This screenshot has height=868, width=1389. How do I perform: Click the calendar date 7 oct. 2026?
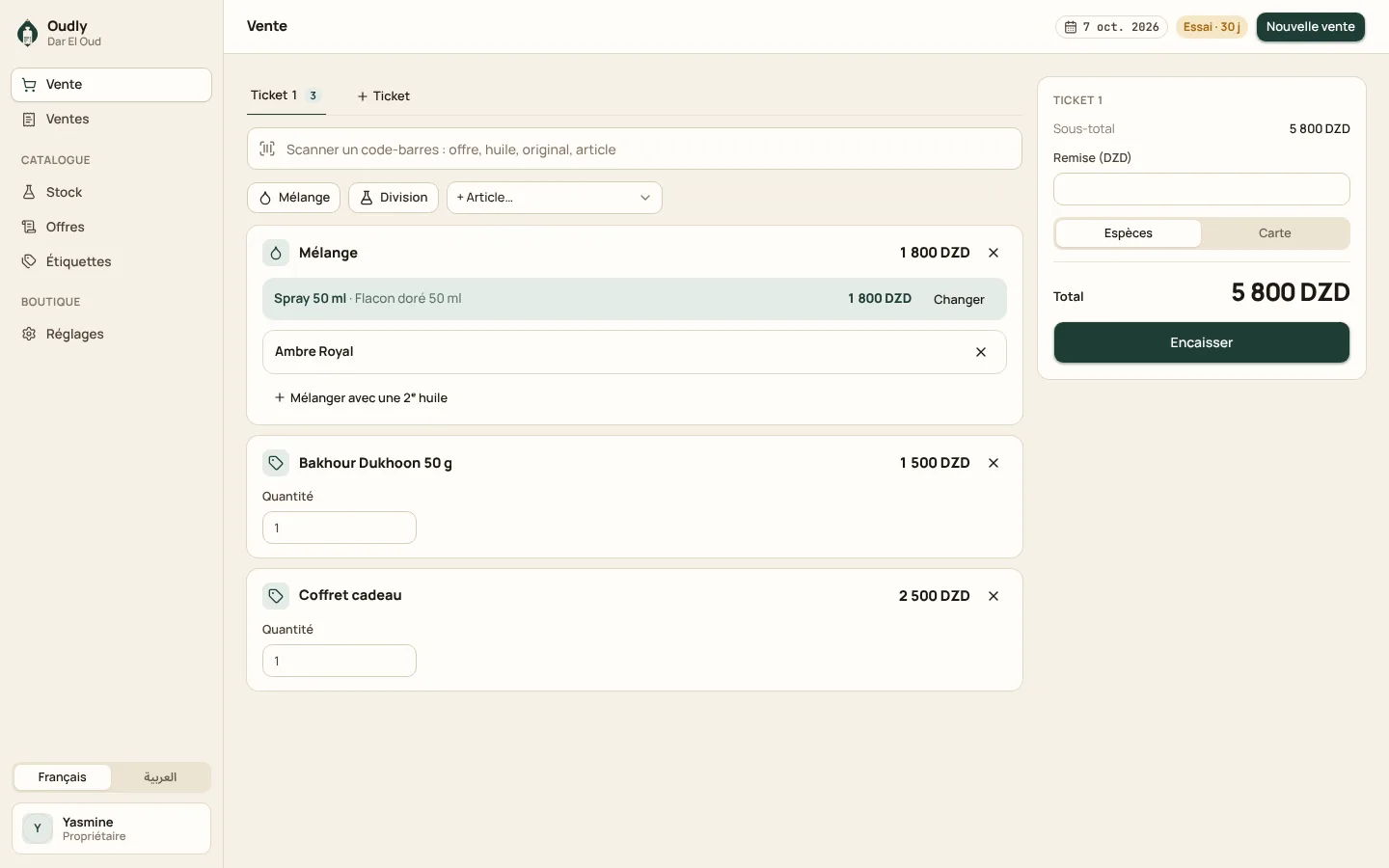click(1111, 27)
